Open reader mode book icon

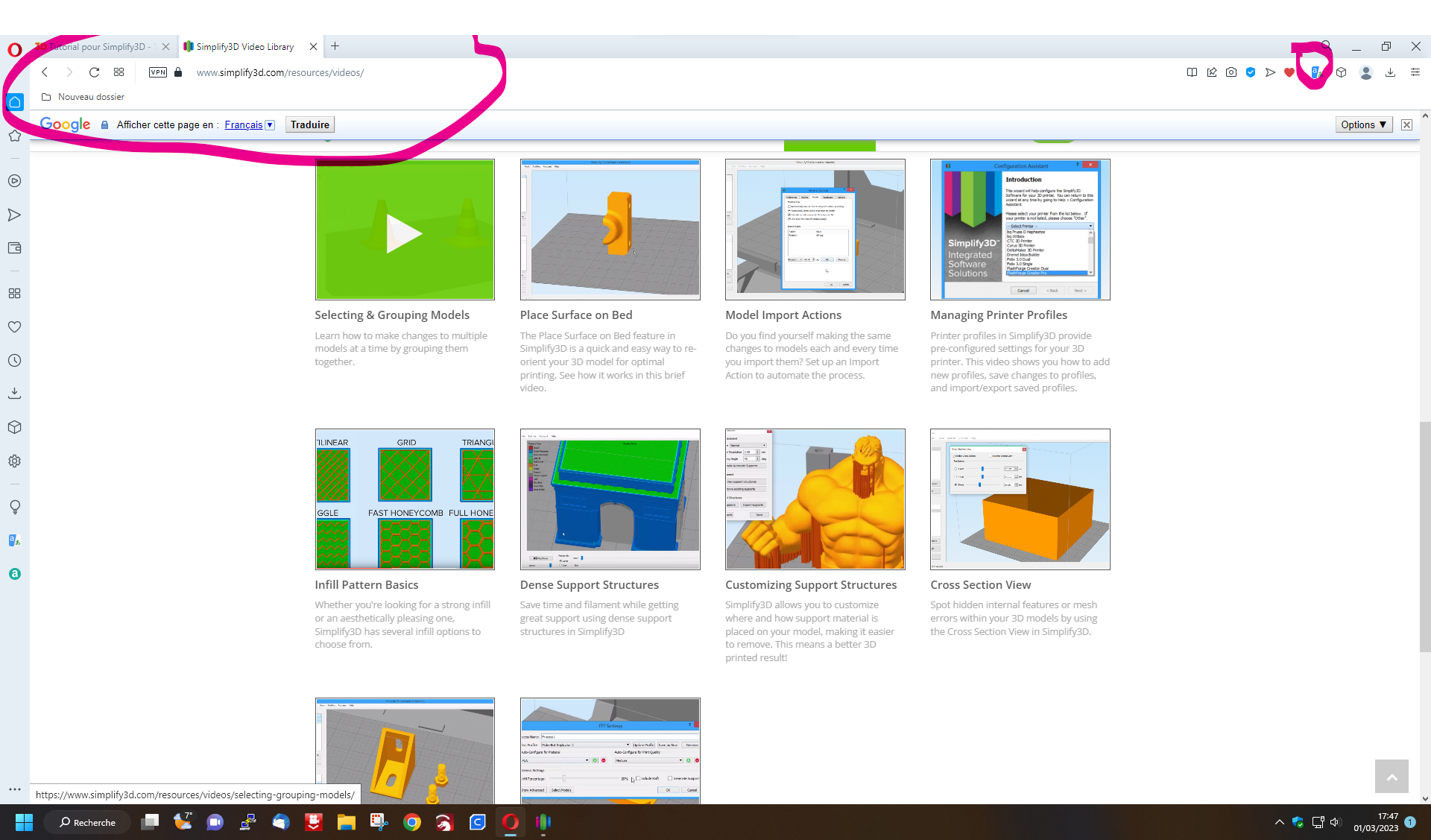(1192, 72)
